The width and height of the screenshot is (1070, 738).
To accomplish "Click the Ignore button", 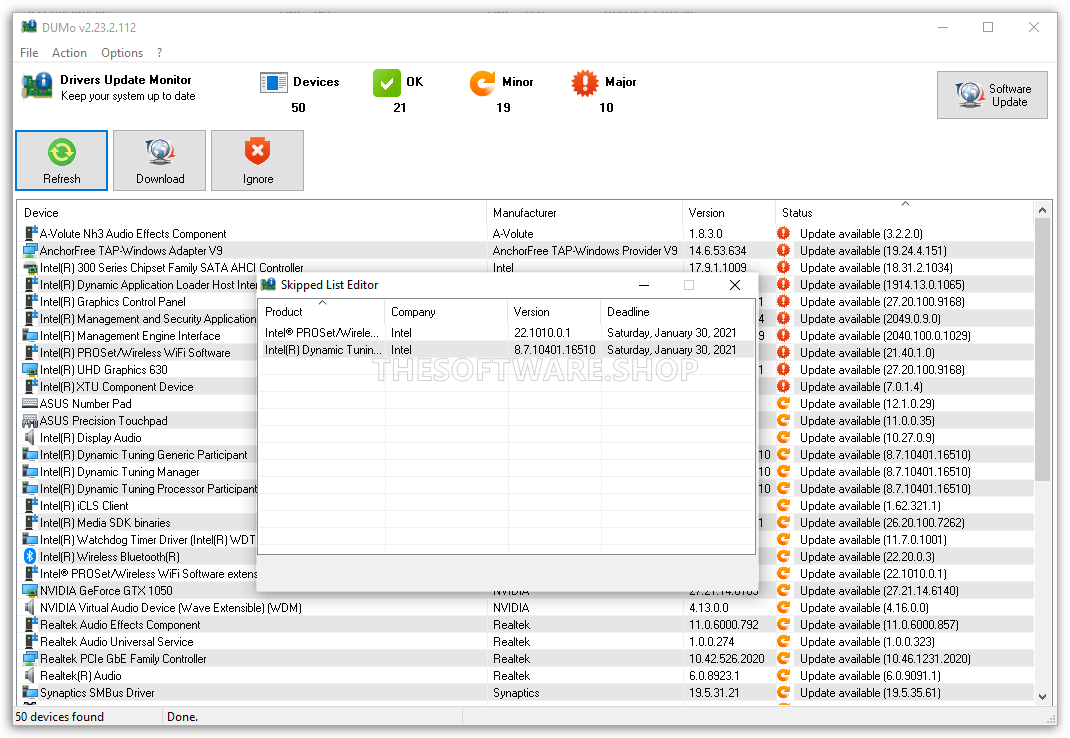I will [x=257, y=160].
